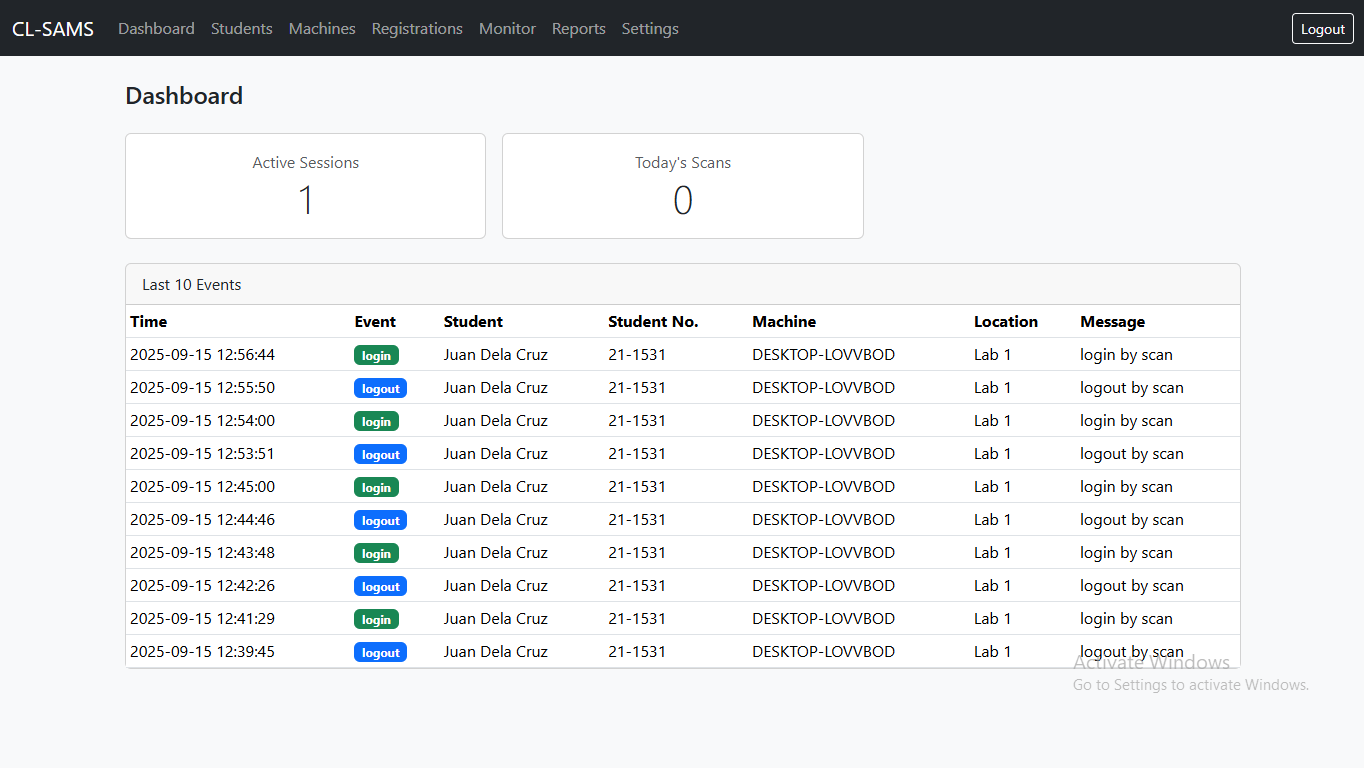Click the logout badge on the 12:39:45 entry
Image resolution: width=1364 pixels, height=768 pixels.
(x=380, y=652)
